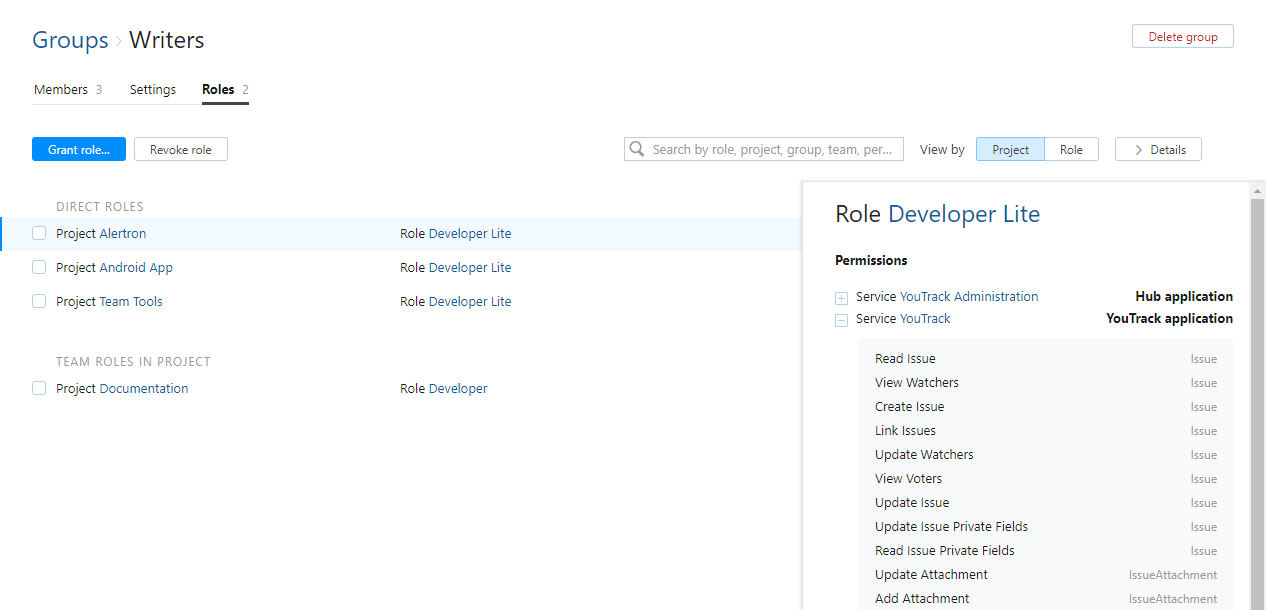Tick the Team Tools project checkbox
1266x610 pixels.
[39, 301]
